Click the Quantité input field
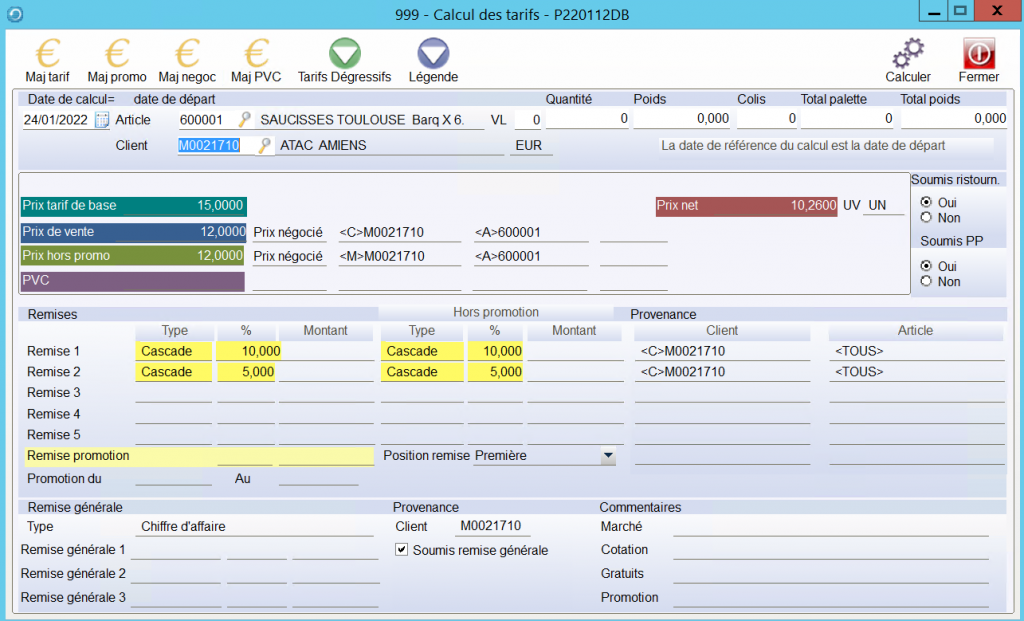1024x621 pixels. [588, 120]
